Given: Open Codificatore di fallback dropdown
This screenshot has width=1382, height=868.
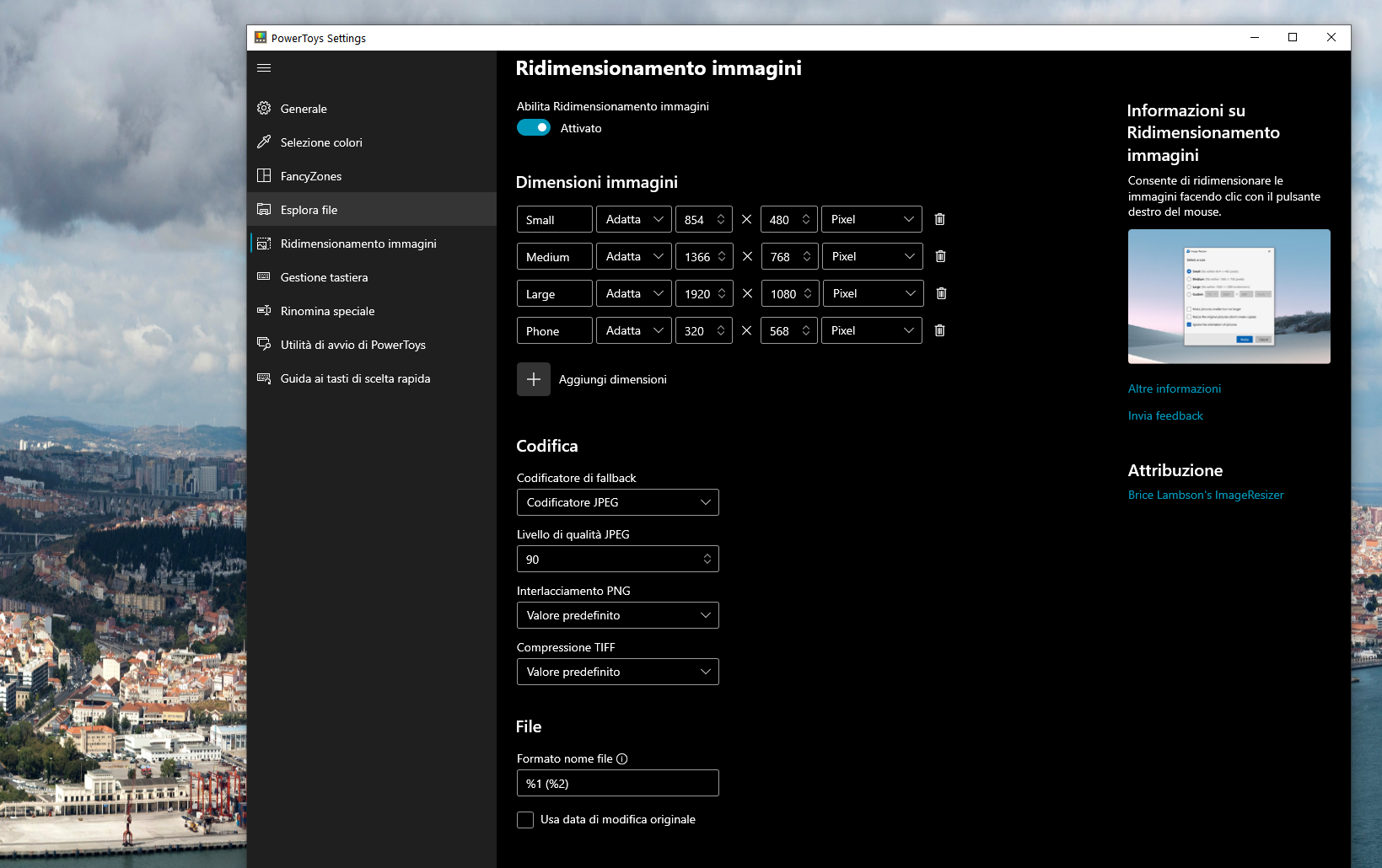Looking at the screenshot, I should click(618, 502).
